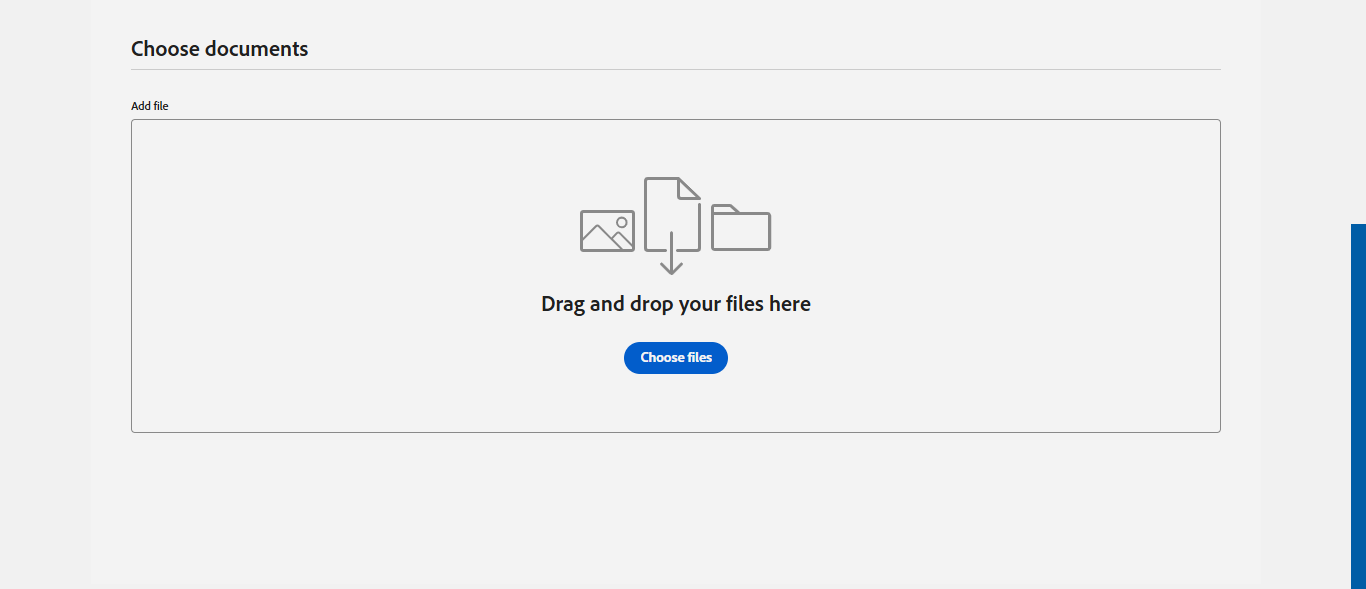1366x589 pixels.
Task: Click the tab of the folder icon
Action: 725,209
